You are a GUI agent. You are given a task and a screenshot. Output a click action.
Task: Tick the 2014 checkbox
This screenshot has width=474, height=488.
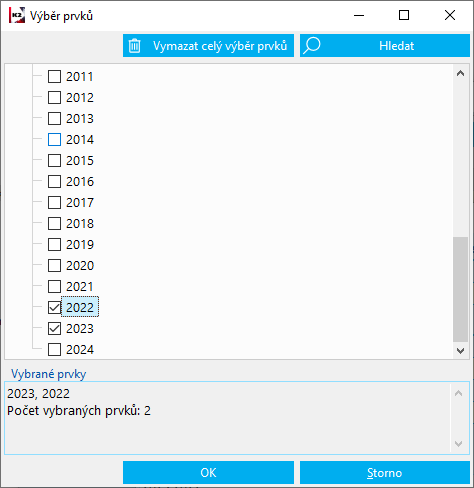pos(54,139)
